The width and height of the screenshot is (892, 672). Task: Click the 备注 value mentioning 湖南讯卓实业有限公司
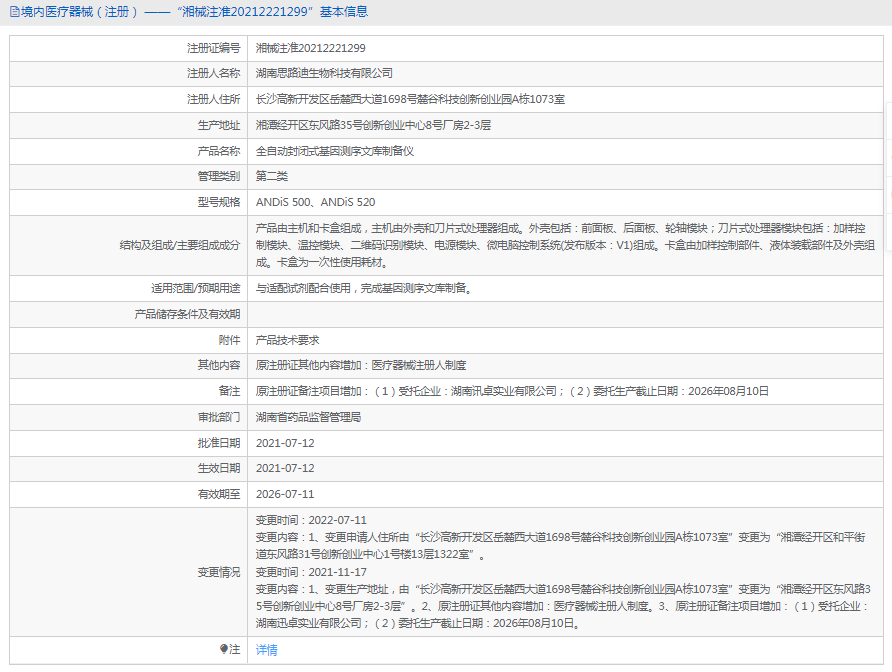pyautogui.click(x=512, y=391)
